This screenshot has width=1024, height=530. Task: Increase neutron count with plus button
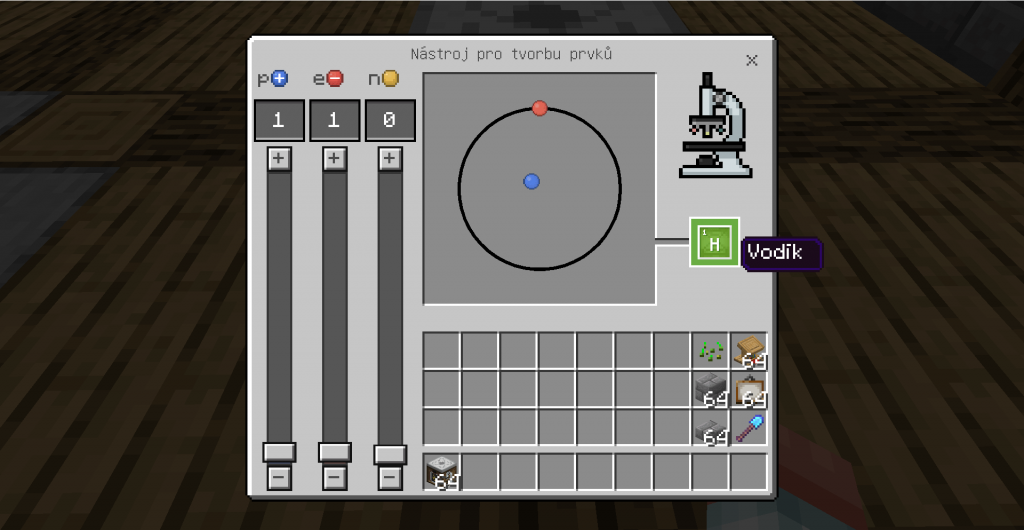click(x=390, y=159)
